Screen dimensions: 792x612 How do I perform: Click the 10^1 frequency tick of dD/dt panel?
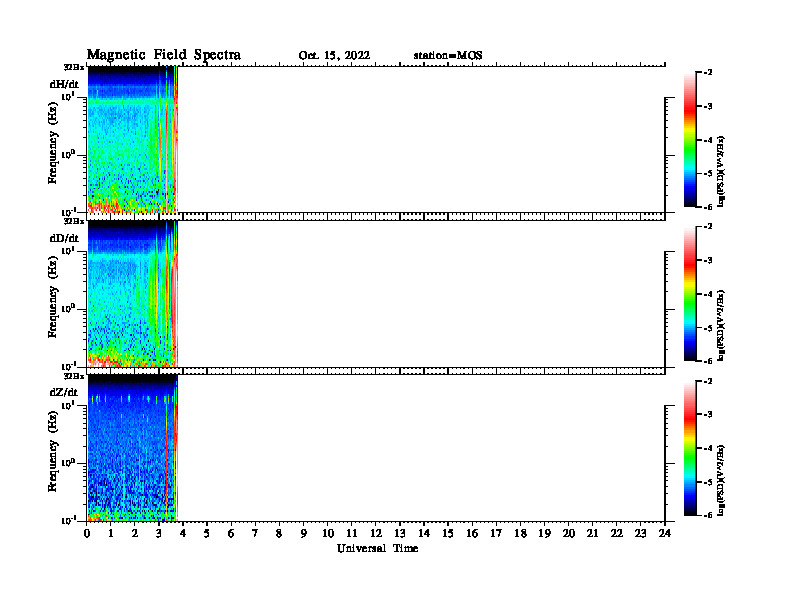click(68, 251)
